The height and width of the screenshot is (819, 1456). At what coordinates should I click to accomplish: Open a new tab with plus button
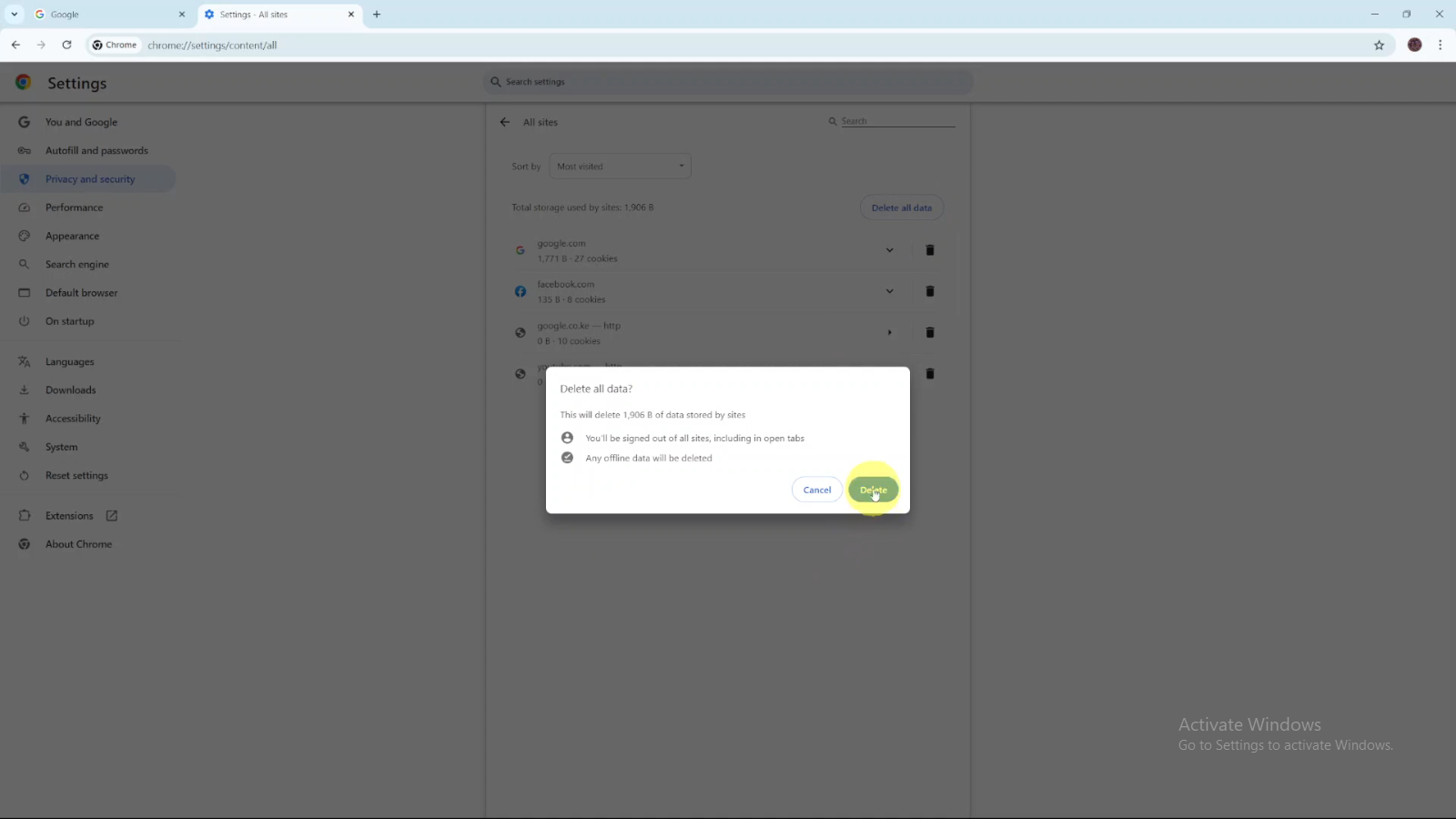377,15
